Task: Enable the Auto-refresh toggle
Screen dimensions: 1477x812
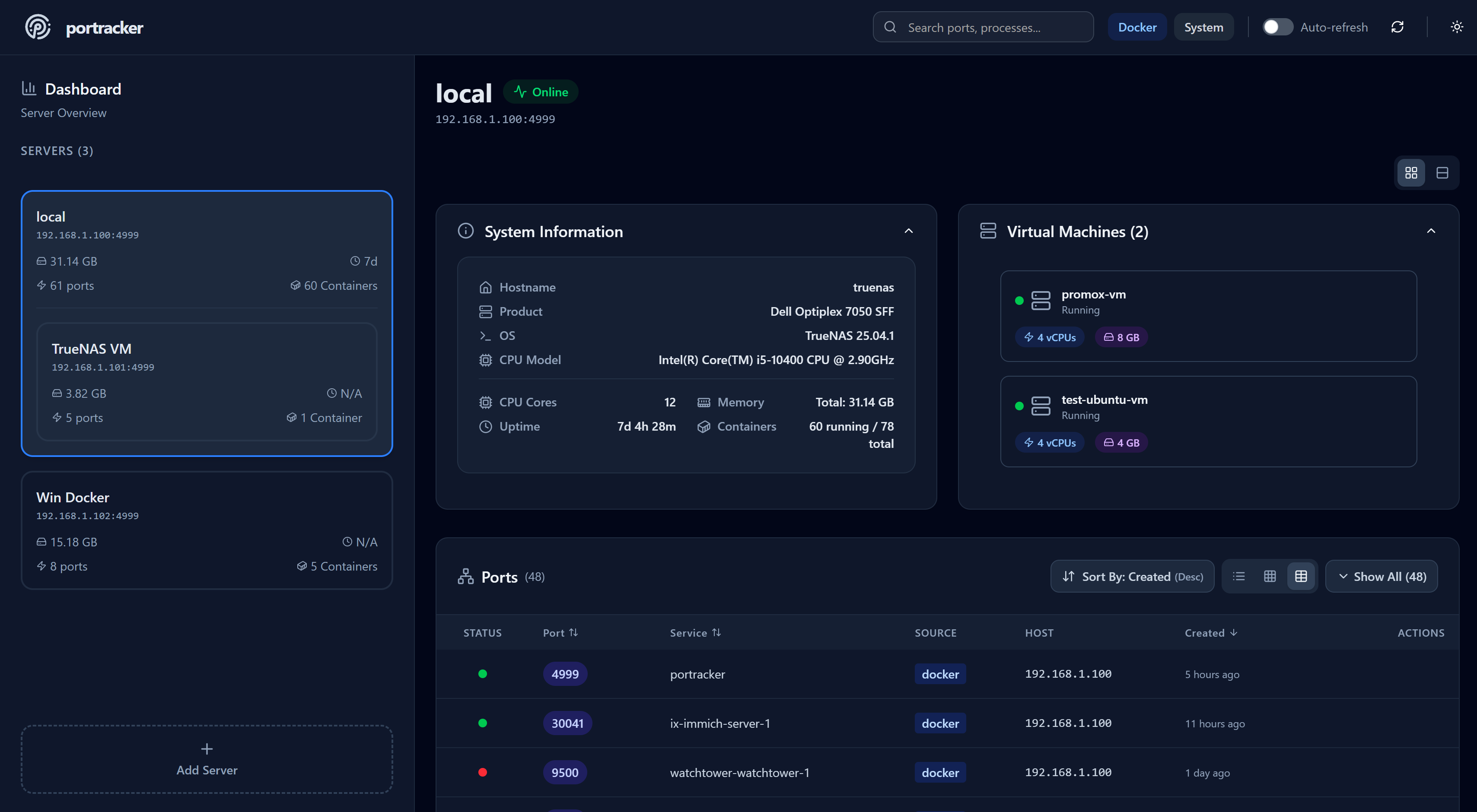Action: tap(1277, 26)
